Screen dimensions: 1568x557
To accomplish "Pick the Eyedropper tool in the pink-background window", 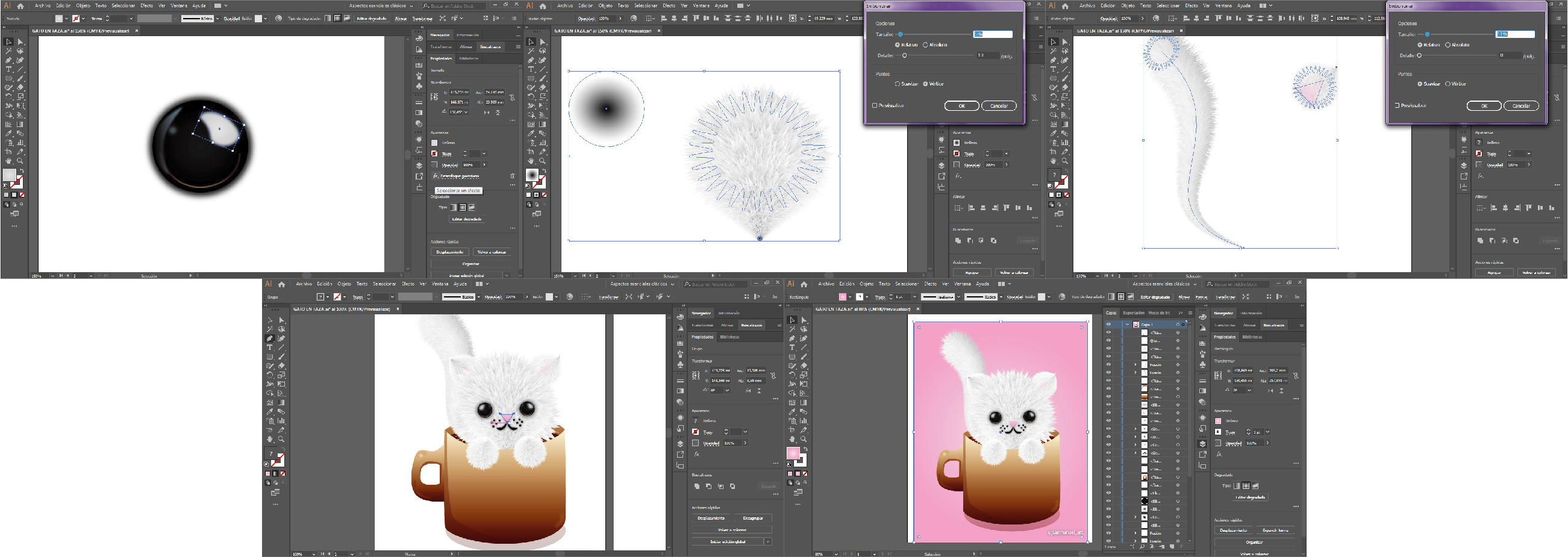I will point(792,411).
